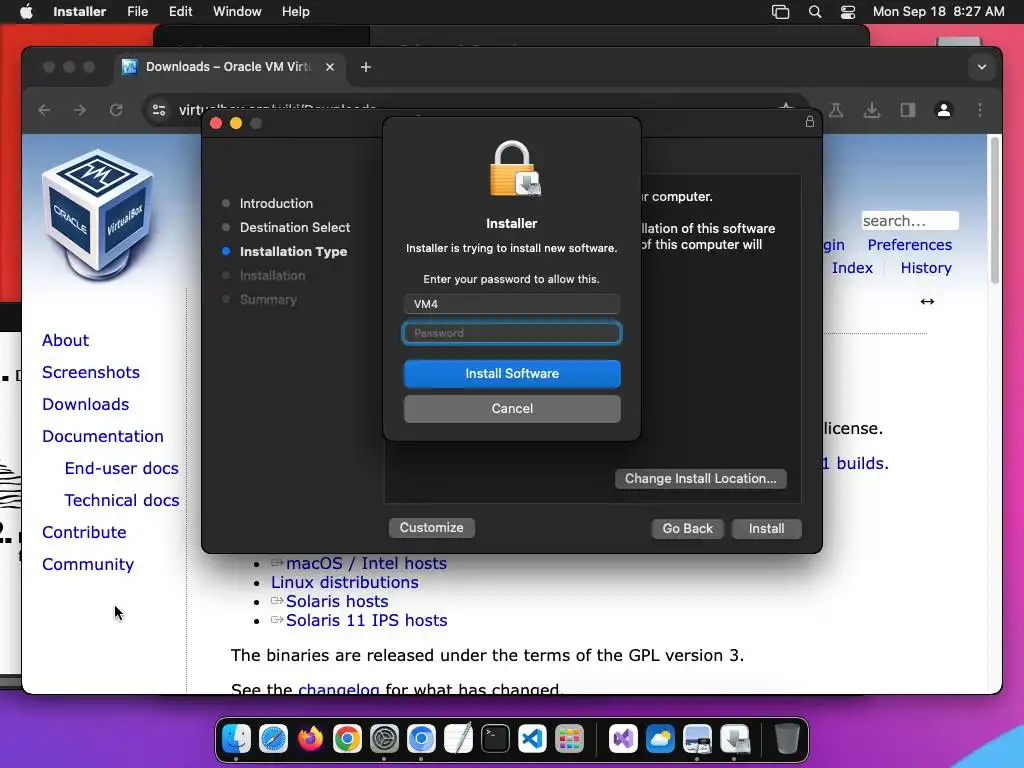The height and width of the screenshot is (768, 1024).
Task: Open the Solaris 11 IPS hosts link
Action: coord(366,620)
